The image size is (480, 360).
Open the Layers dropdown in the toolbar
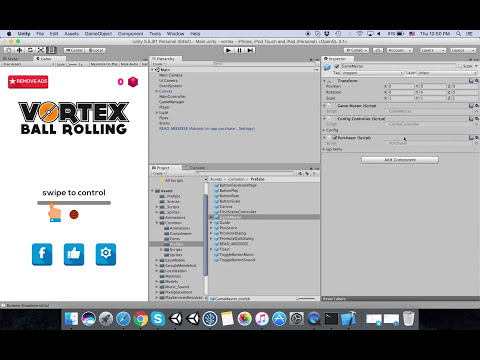tap(433, 50)
